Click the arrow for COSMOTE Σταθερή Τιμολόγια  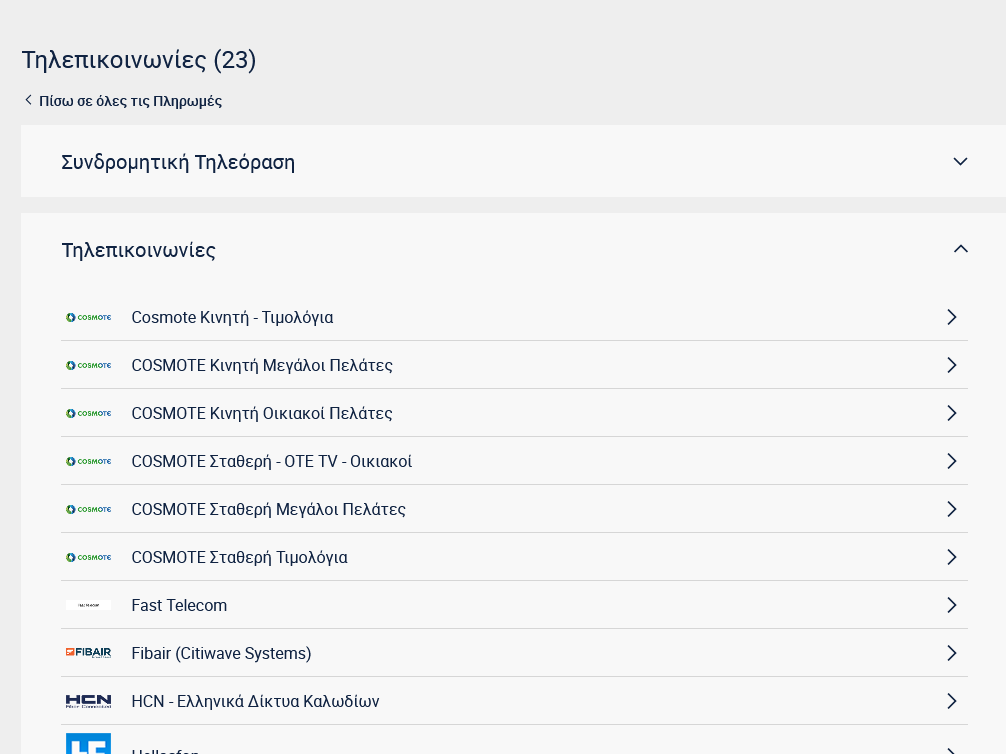(x=952, y=557)
